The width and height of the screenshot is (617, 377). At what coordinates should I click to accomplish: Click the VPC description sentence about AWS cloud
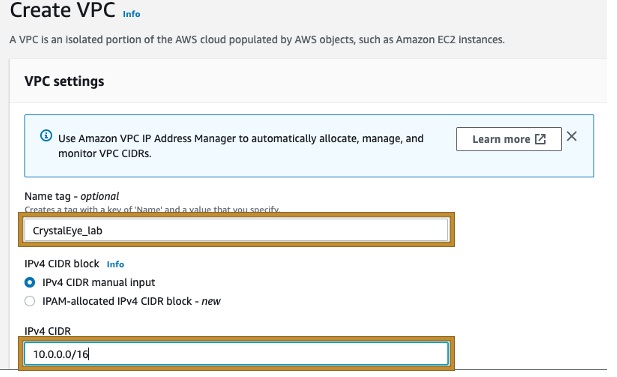click(x=257, y=40)
